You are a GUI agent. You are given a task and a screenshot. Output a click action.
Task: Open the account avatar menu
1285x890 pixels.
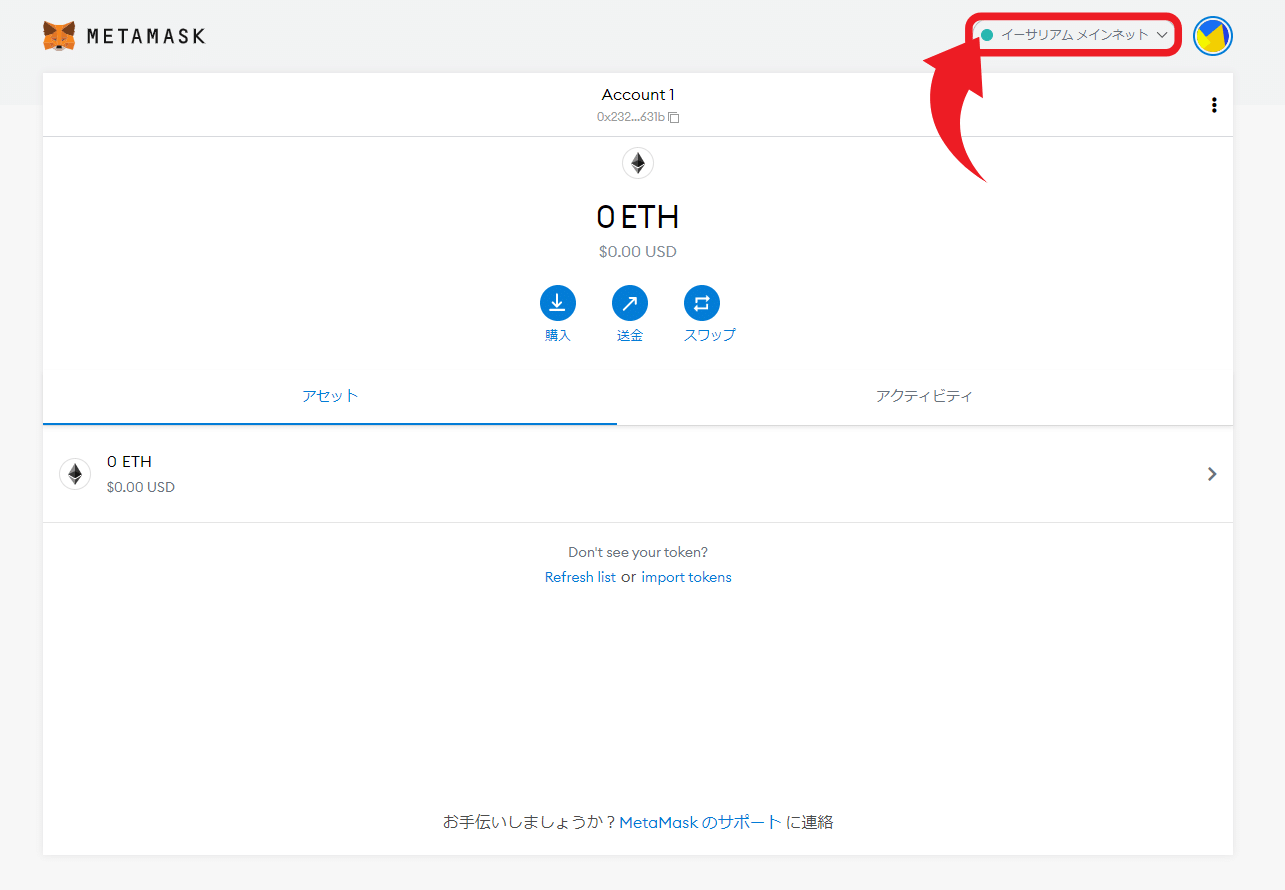click(1212, 36)
